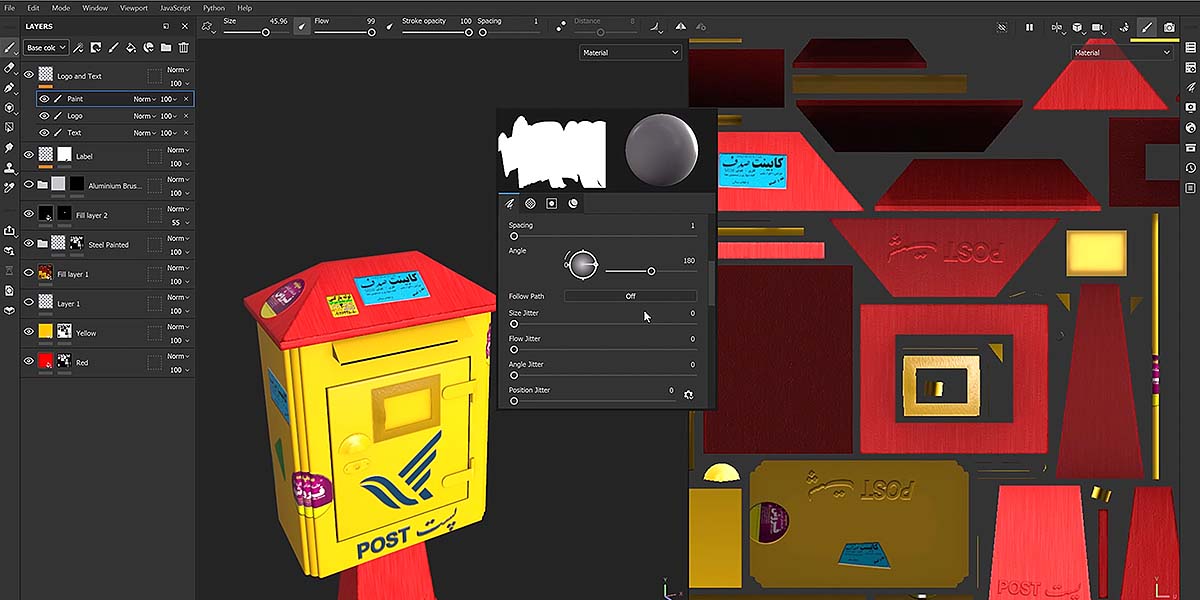
Task: Open Material dropdown in 2D viewport
Action: 1121,52
